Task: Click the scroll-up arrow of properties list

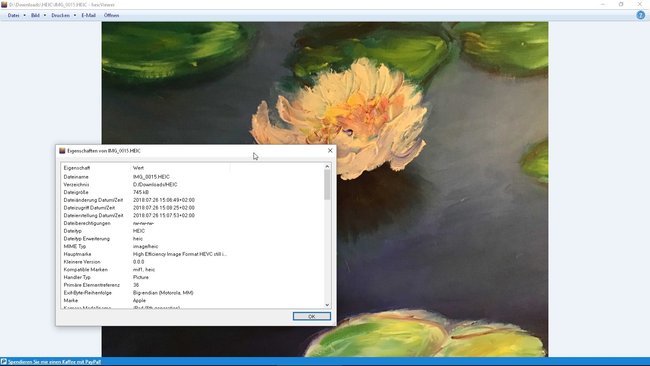Action: click(327, 167)
